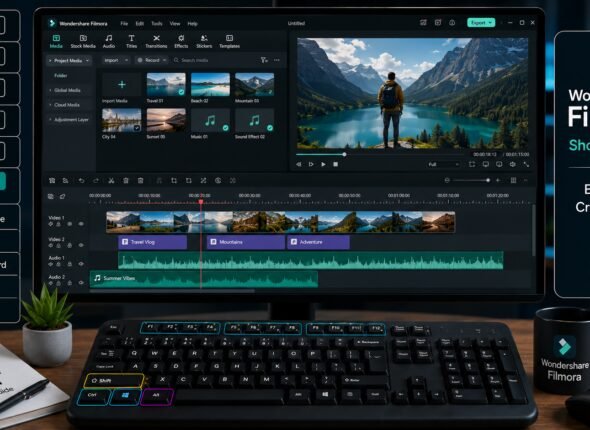Open the View menu
Image resolution: width=590 pixels, height=430 pixels.
click(175, 23)
